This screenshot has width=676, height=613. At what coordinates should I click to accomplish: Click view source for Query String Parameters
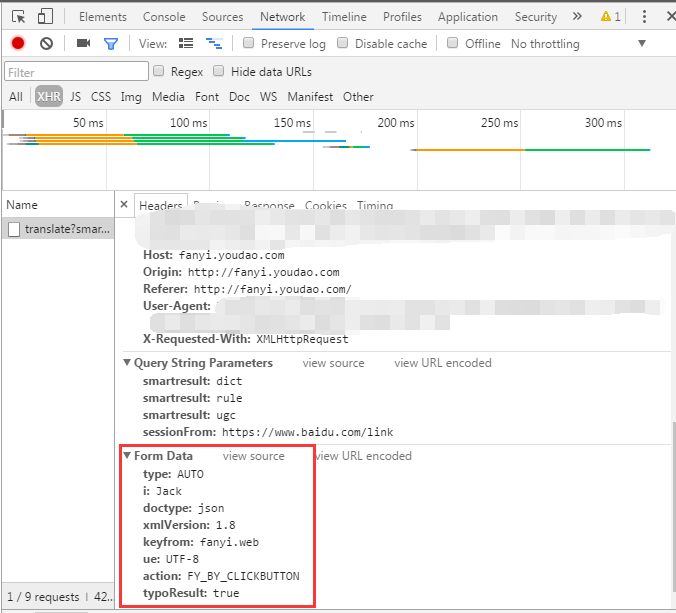pyautogui.click(x=333, y=363)
